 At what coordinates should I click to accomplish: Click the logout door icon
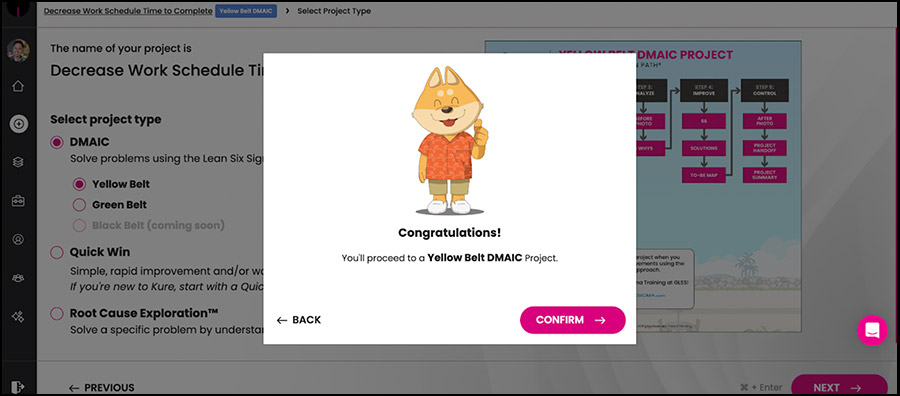[x=18, y=387]
